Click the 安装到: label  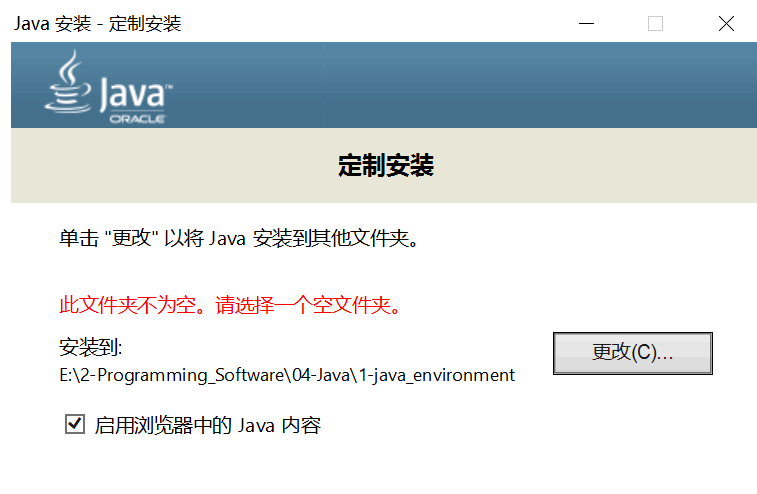(91, 347)
